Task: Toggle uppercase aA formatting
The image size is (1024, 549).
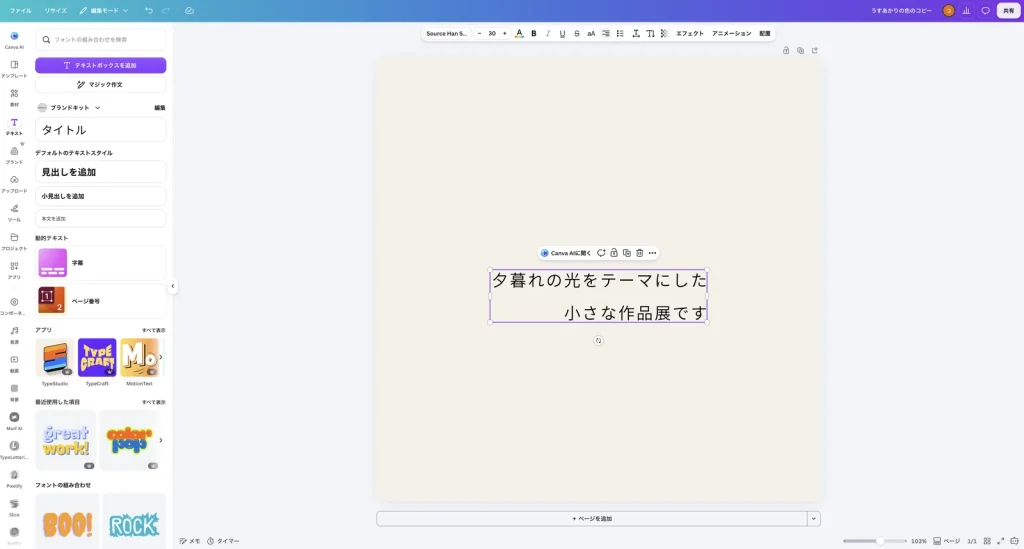Action: 591,33
